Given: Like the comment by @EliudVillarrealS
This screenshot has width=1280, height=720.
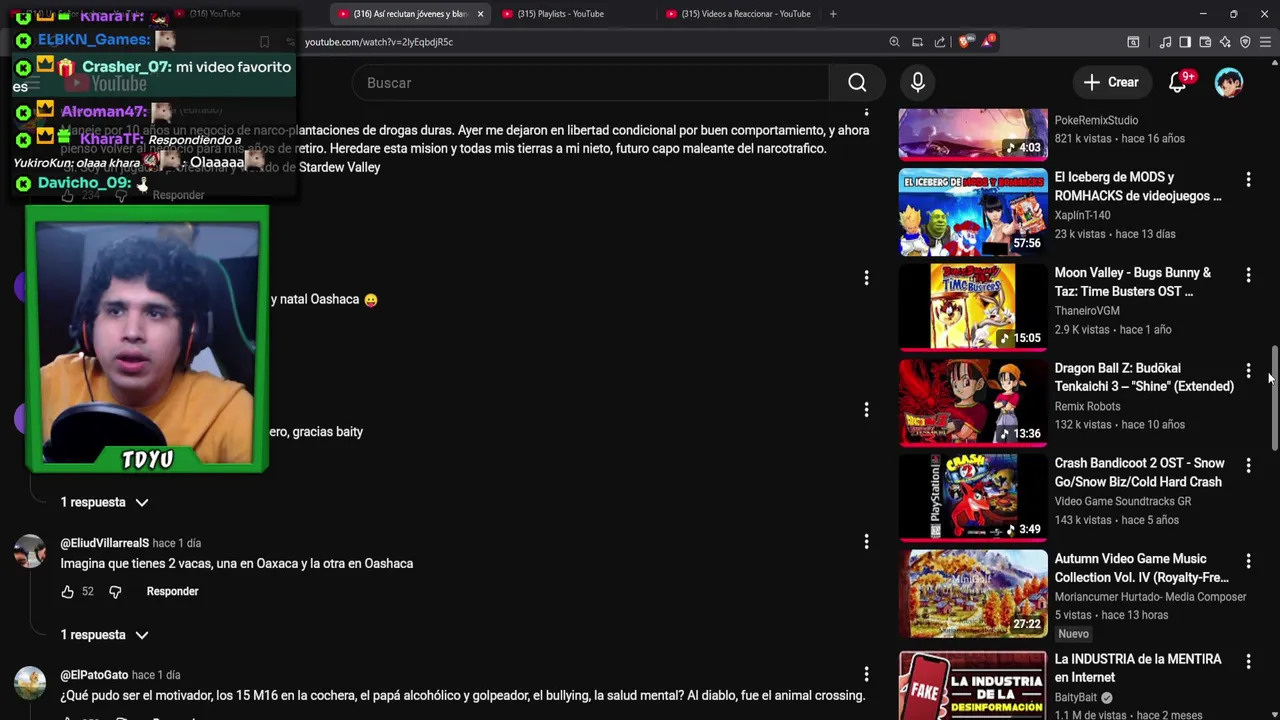Looking at the screenshot, I should click(67, 592).
